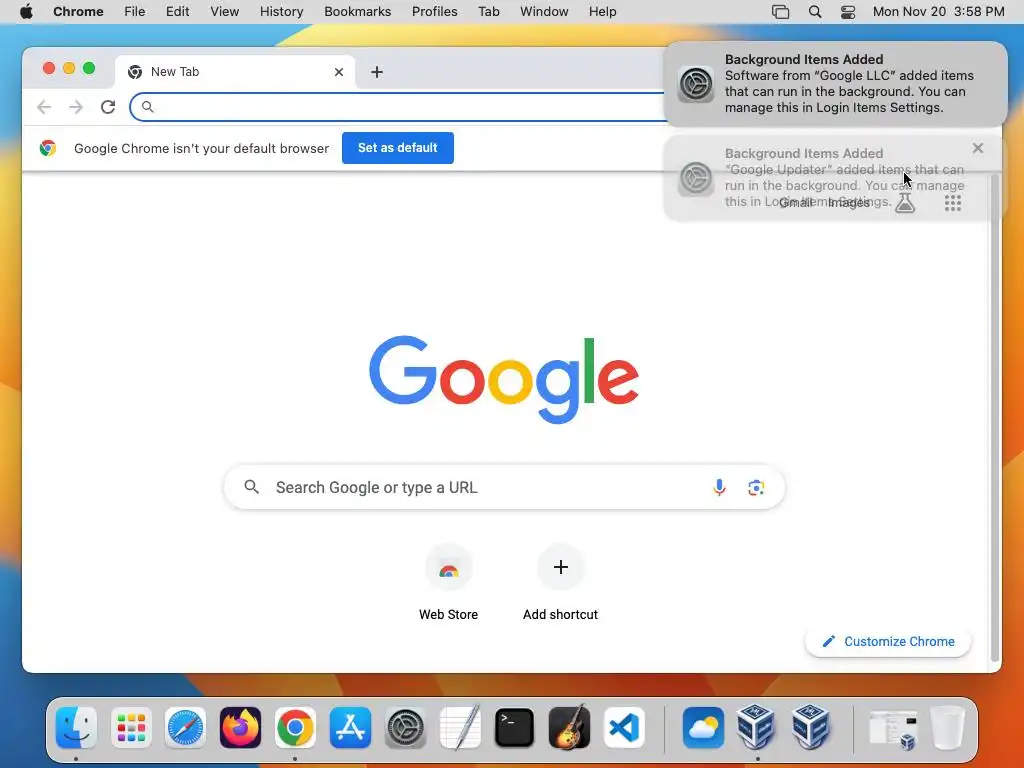
Task: Open the Gmail link
Action: point(795,202)
